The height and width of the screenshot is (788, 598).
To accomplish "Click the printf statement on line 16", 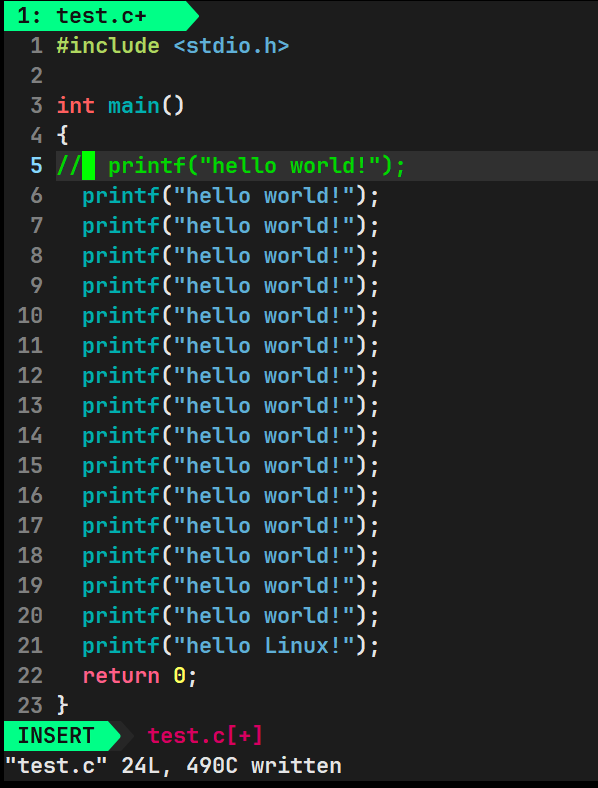I will click(x=231, y=496).
